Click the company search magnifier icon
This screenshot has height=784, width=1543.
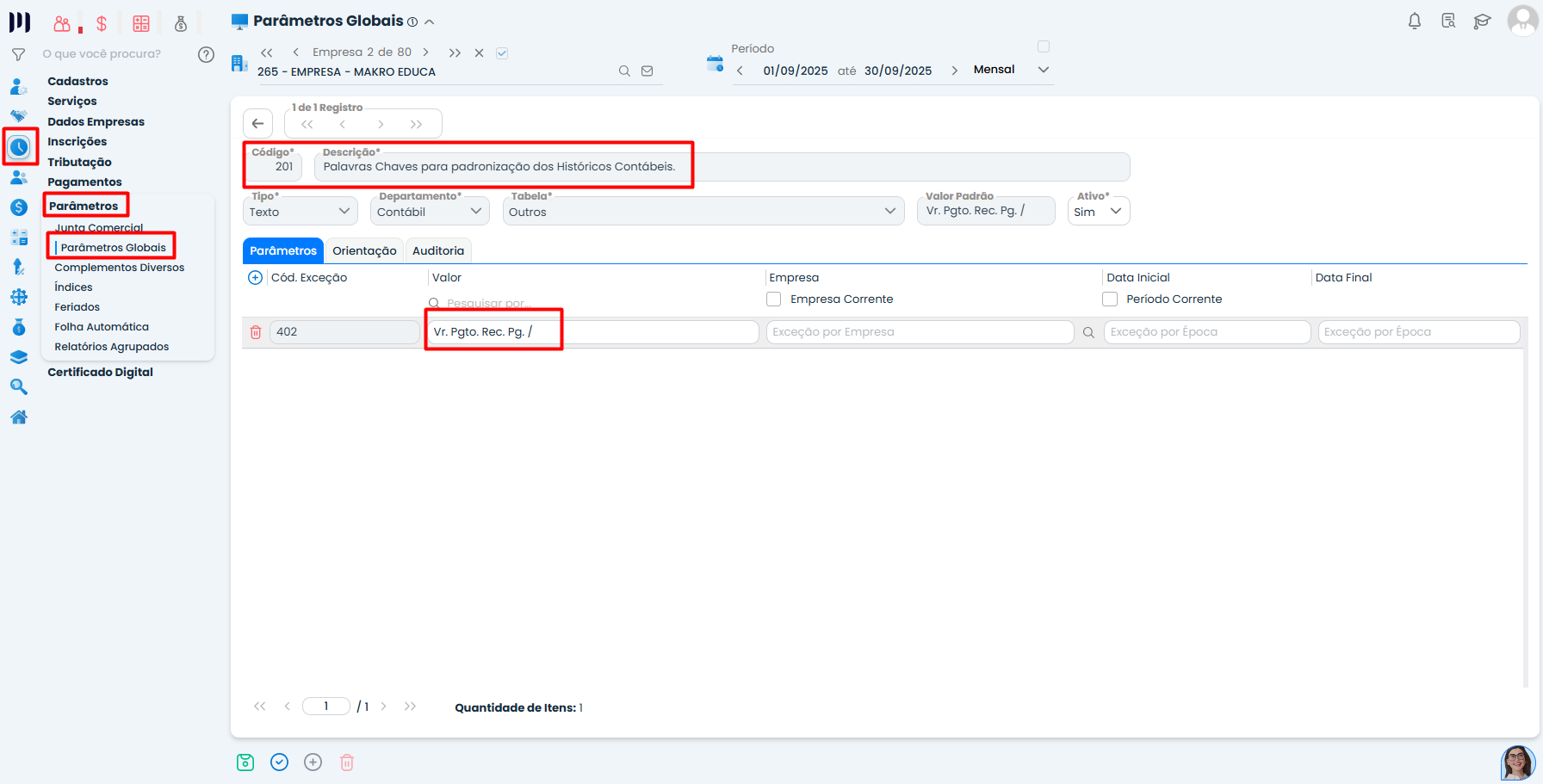pos(624,71)
